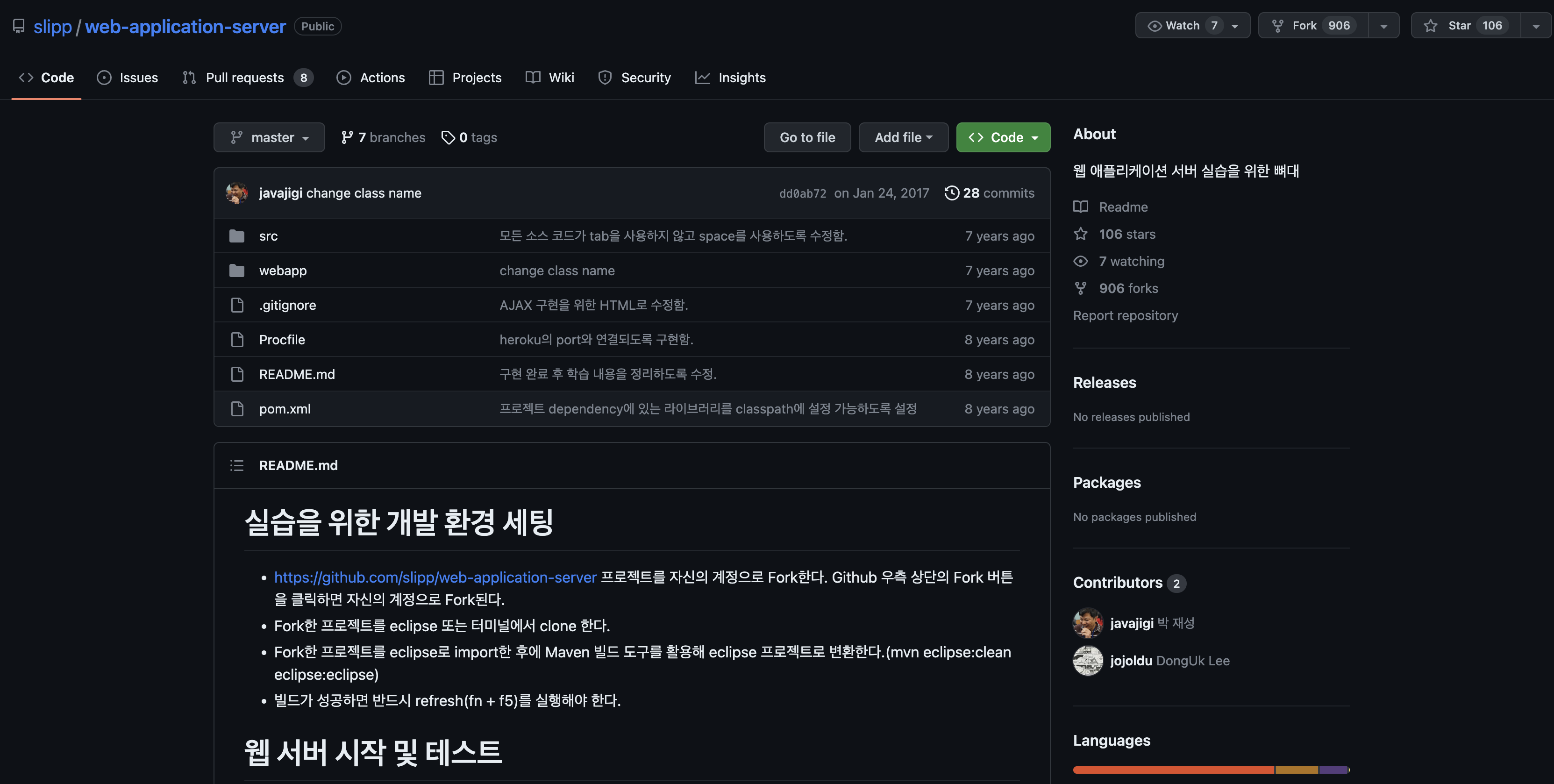Screen dimensions: 1554x784
Task: Open the webapp folder icon
Action: [x=237, y=271]
